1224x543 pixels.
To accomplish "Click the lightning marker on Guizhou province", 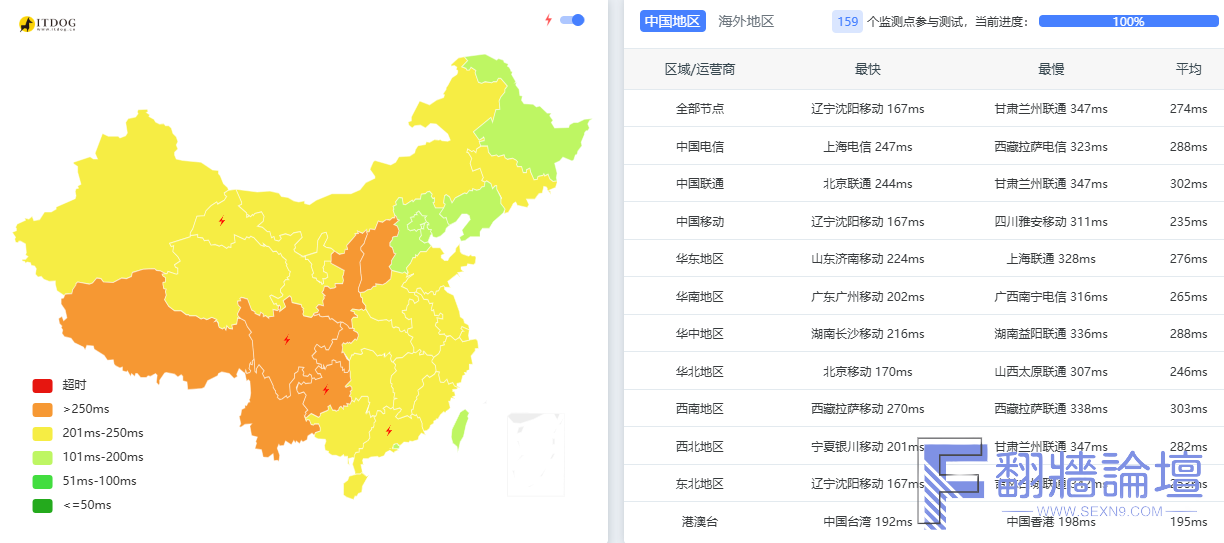I will (325, 390).
